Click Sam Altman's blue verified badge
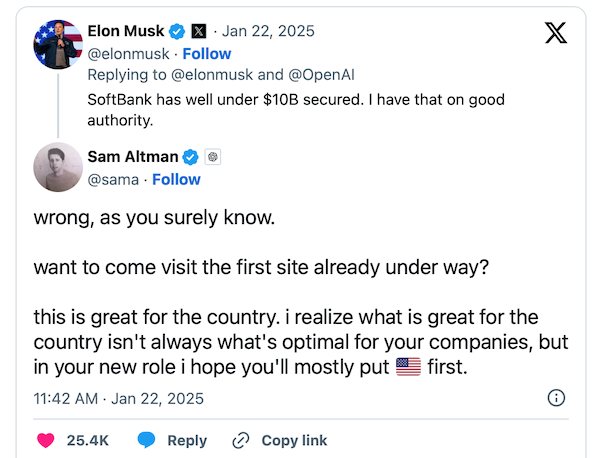Image resolution: width=600 pixels, height=458 pixels. [x=190, y=157]
